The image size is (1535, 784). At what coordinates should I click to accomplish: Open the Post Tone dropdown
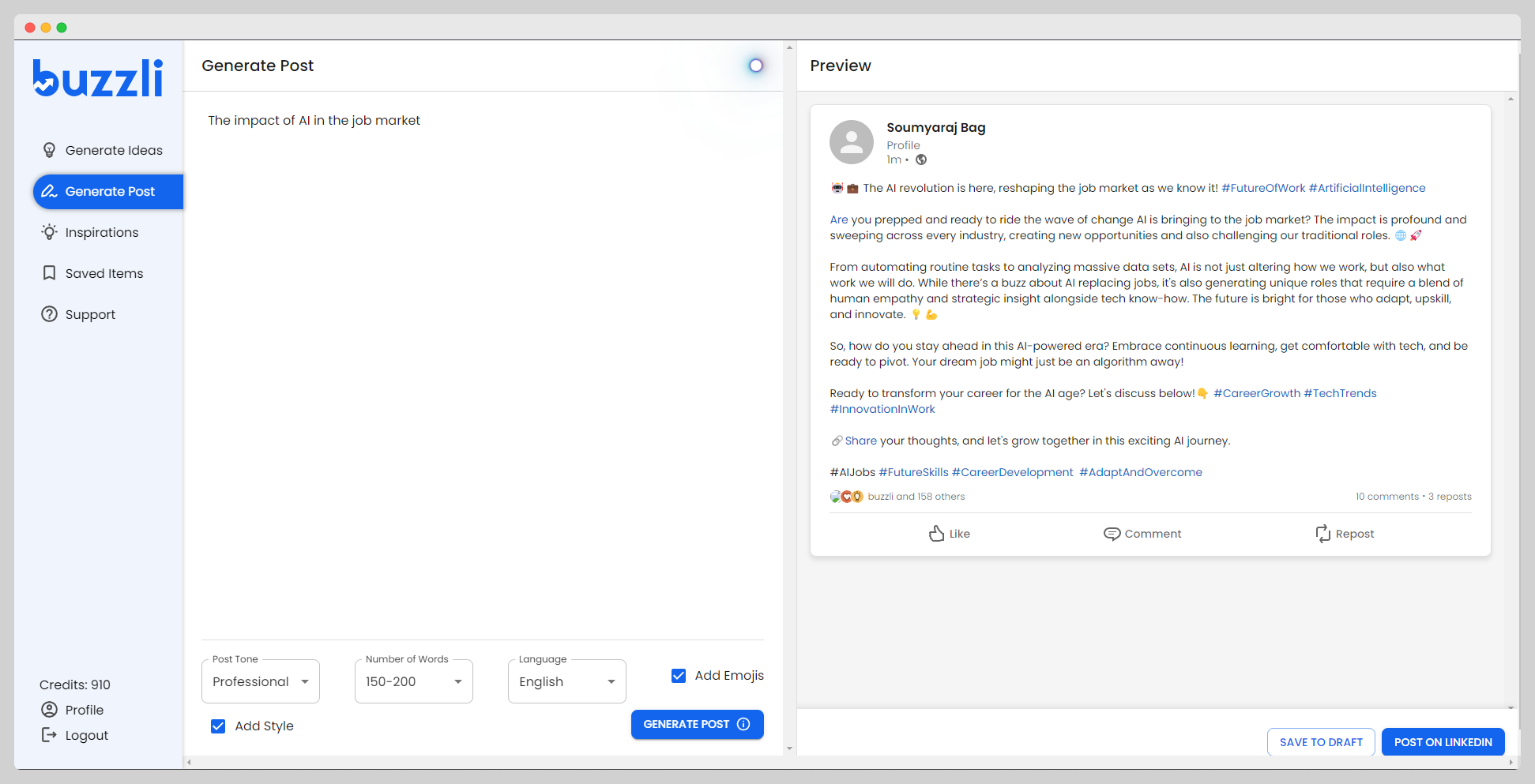tap(261, 681)
